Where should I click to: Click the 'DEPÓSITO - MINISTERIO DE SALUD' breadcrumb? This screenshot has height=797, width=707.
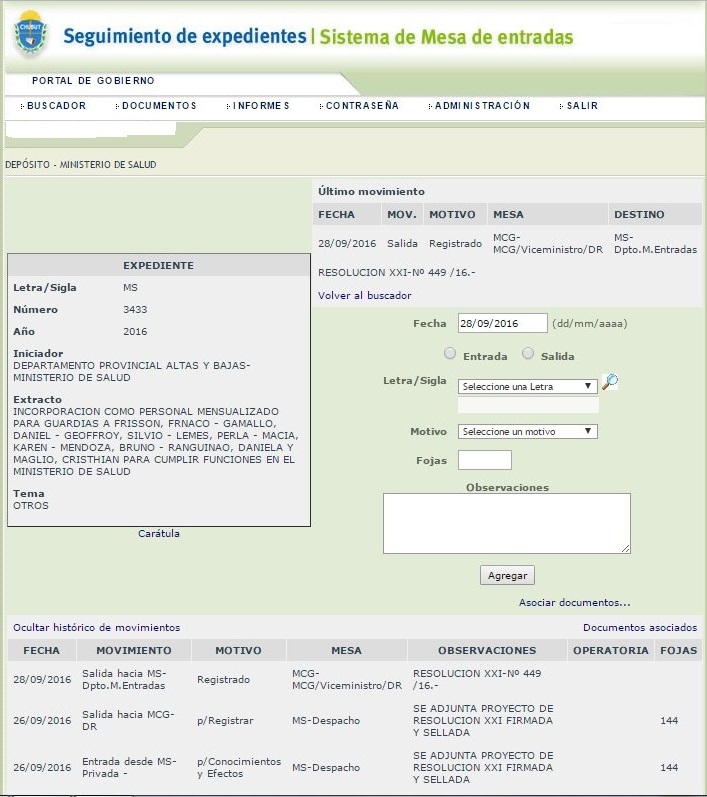tap(81, 165)
